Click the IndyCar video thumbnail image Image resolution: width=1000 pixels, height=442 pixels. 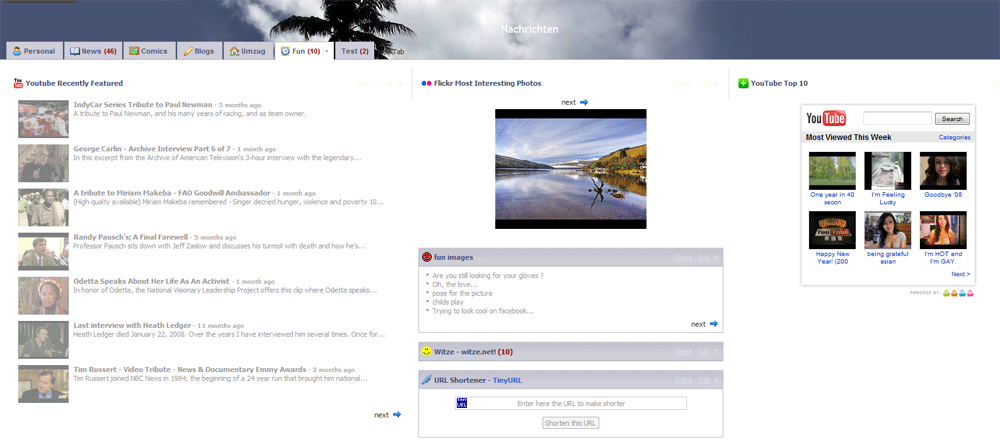pos(43,119)
